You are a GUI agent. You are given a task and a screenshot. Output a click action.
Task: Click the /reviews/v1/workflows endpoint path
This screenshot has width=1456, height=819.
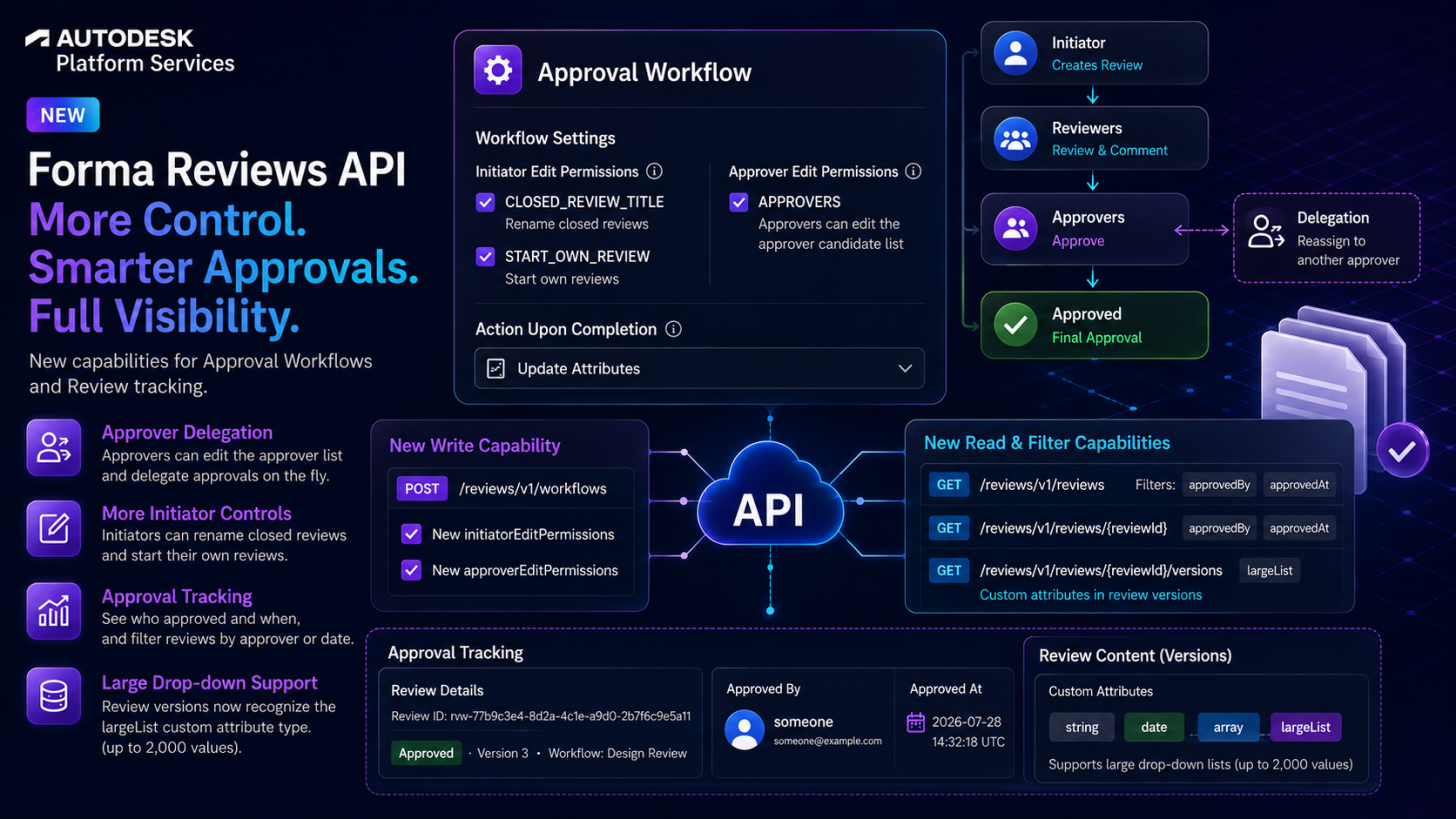tap(532, 489)
